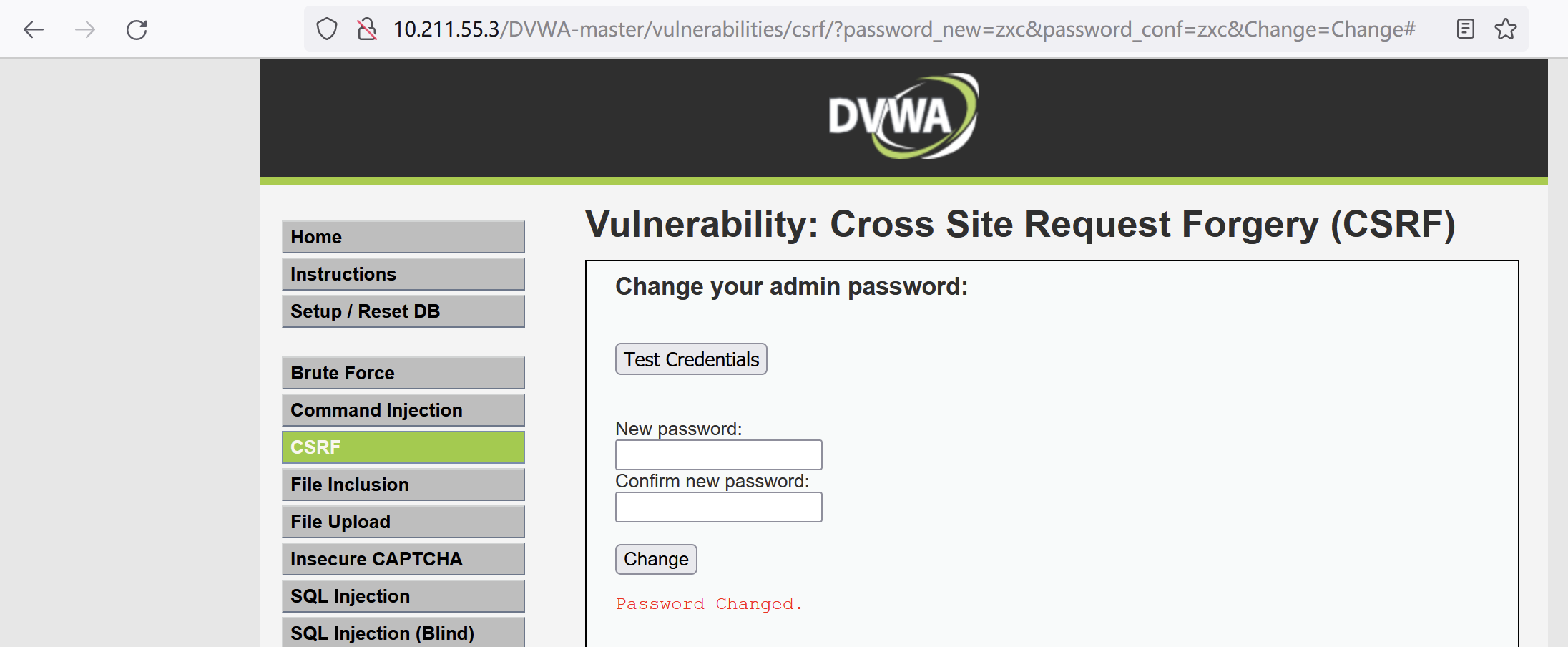Click the back navigation arrow
The height and width of the screenshot is (647, 1568).
coord(32,29)
